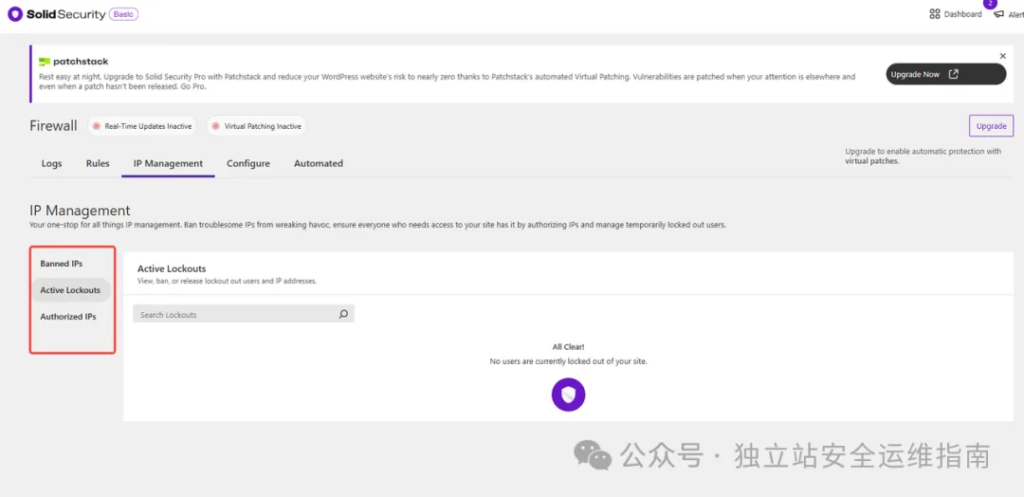Click the Solid Security shield logo

tap(15, 14)
